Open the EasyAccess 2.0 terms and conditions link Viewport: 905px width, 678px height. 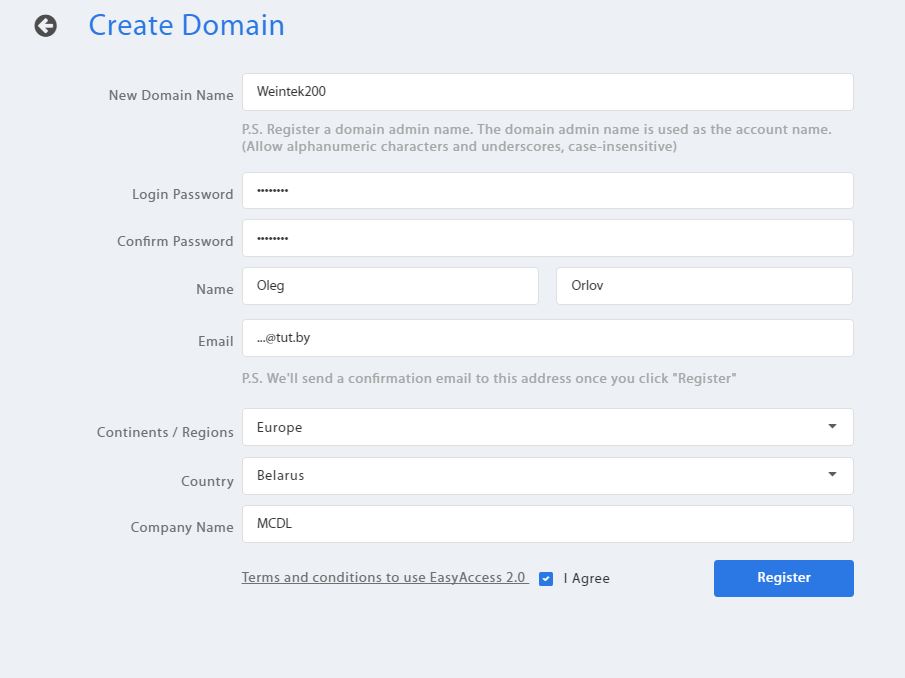click(384, 578)
